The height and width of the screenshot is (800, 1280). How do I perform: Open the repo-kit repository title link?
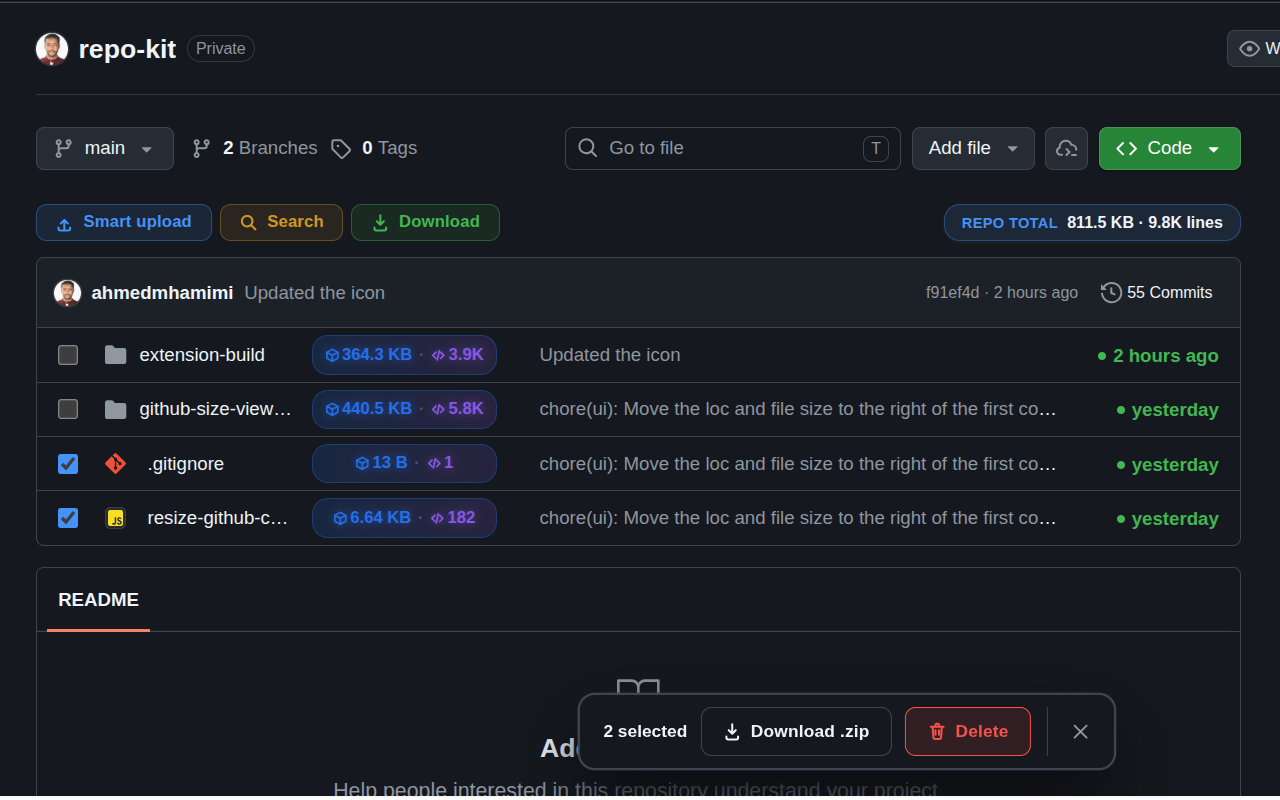pos(127,49)
